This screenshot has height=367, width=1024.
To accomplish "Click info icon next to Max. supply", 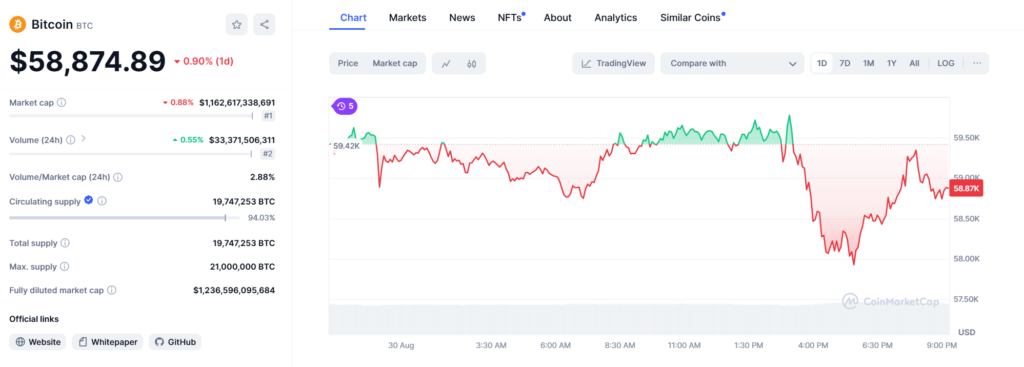I will pyautogui.click(x=65, y=266).
